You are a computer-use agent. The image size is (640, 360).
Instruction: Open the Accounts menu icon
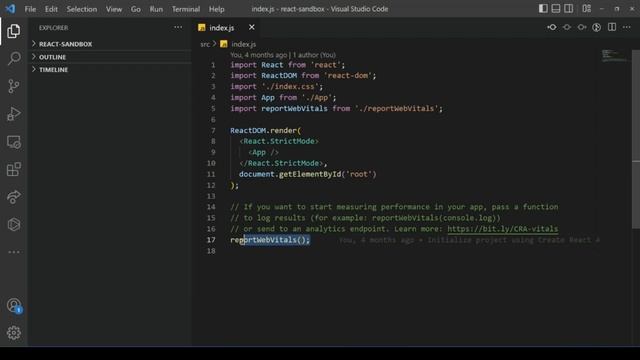click(x=13, y=305)
